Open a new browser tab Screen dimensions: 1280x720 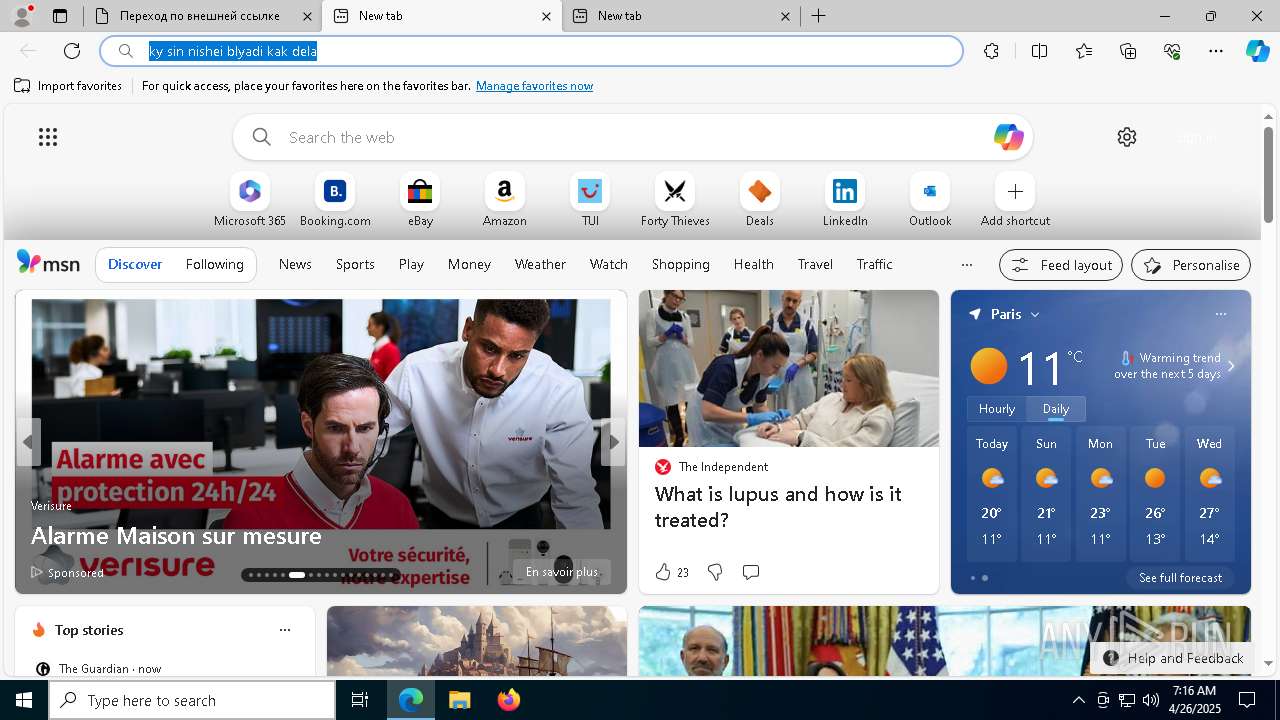pyautogui.click(x=818, y=16)
